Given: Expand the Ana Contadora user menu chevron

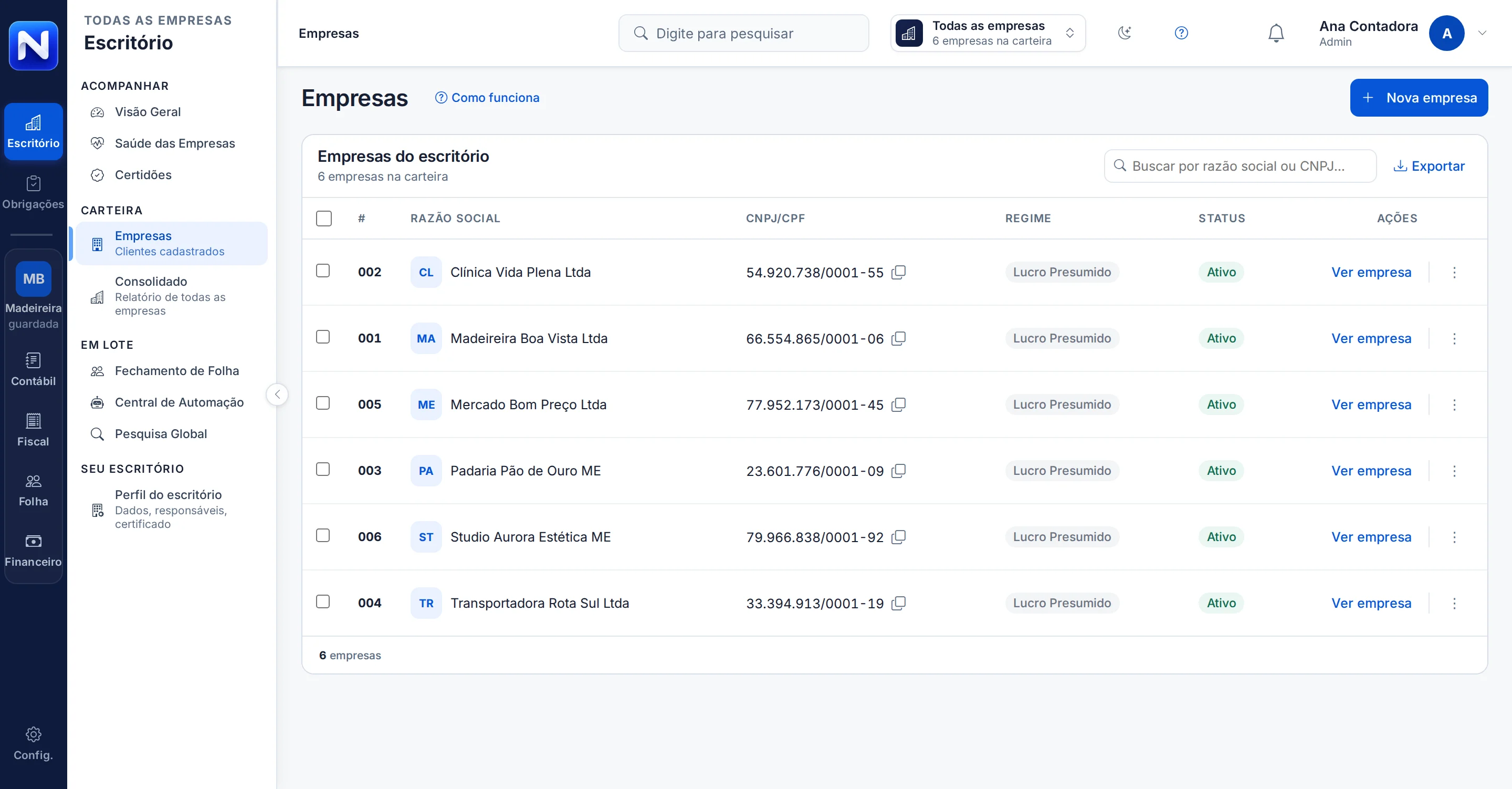Looking at the screenshot, I should pyautogui.click(x=1482, y=33).
